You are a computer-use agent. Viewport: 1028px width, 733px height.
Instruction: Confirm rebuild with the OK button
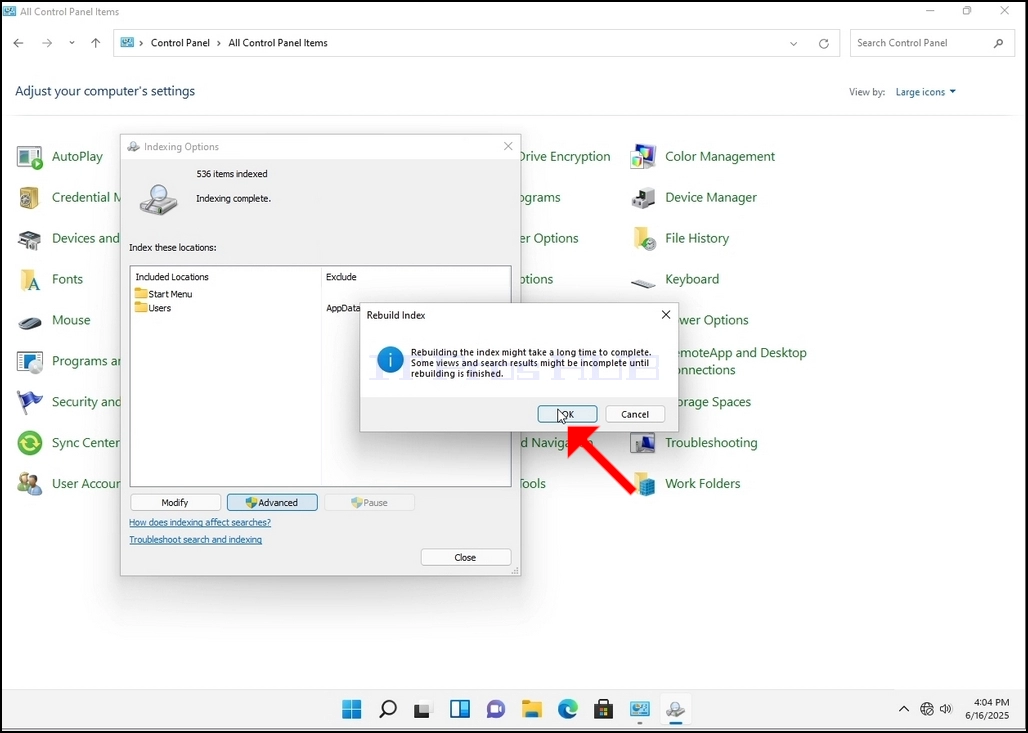[567, 414]
